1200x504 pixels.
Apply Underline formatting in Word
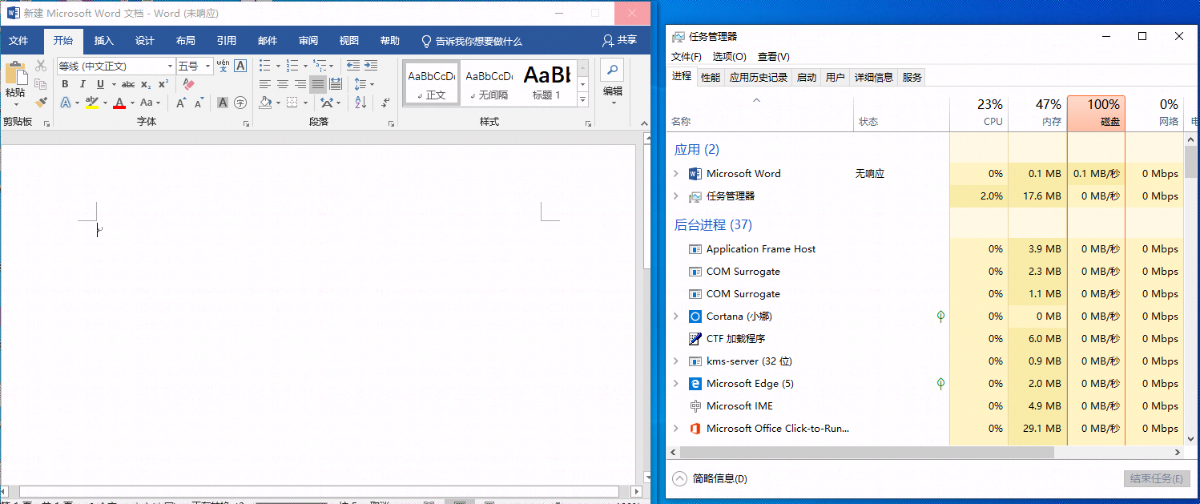click(100, 84)
